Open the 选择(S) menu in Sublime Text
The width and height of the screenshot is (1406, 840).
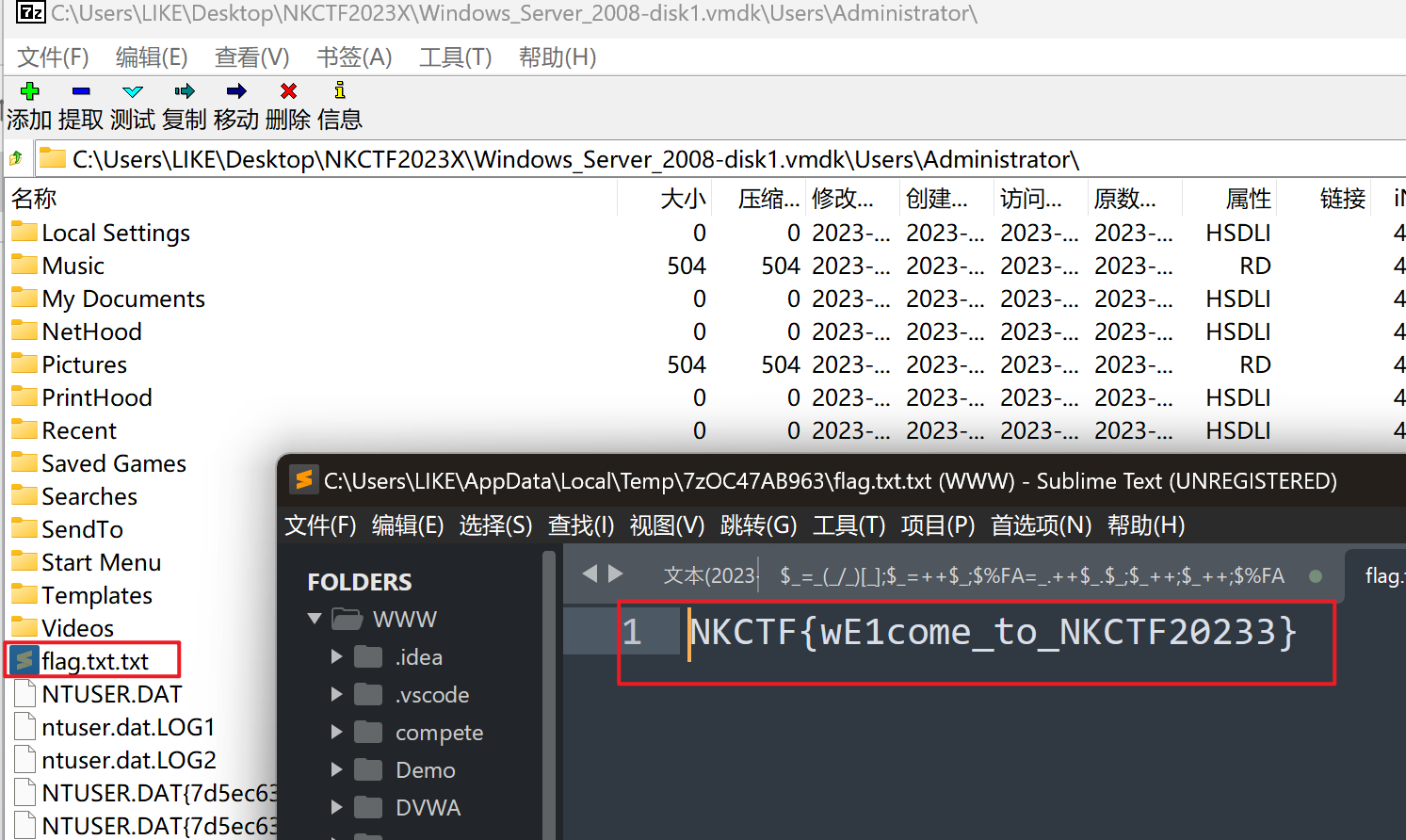tap(496, 525)
